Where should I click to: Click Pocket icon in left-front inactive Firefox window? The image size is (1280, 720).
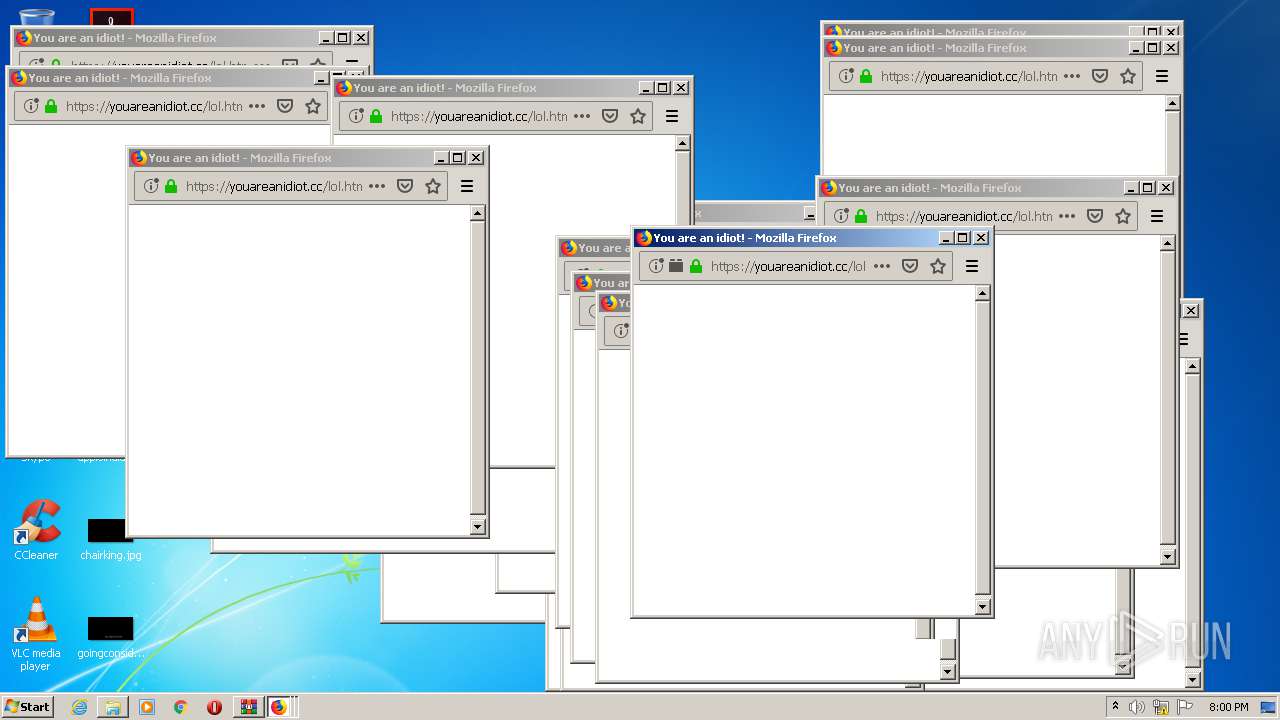(405, 186)
